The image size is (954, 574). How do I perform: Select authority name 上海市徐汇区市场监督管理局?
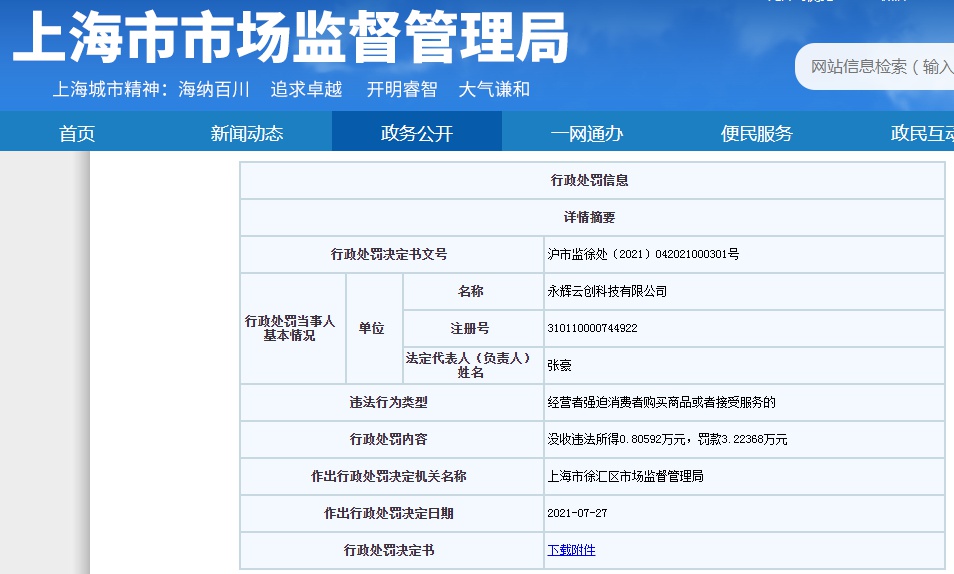coord(625,476)
